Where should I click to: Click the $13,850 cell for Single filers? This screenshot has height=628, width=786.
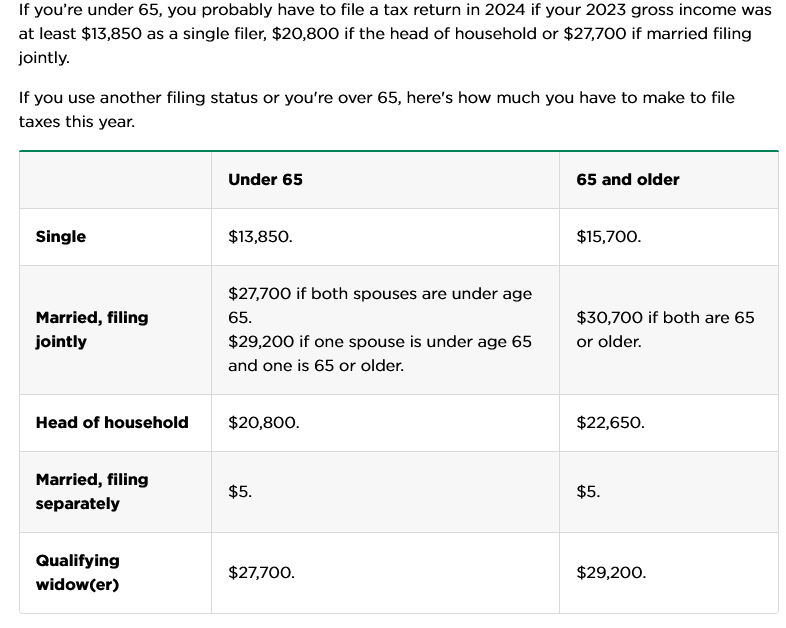260,237
